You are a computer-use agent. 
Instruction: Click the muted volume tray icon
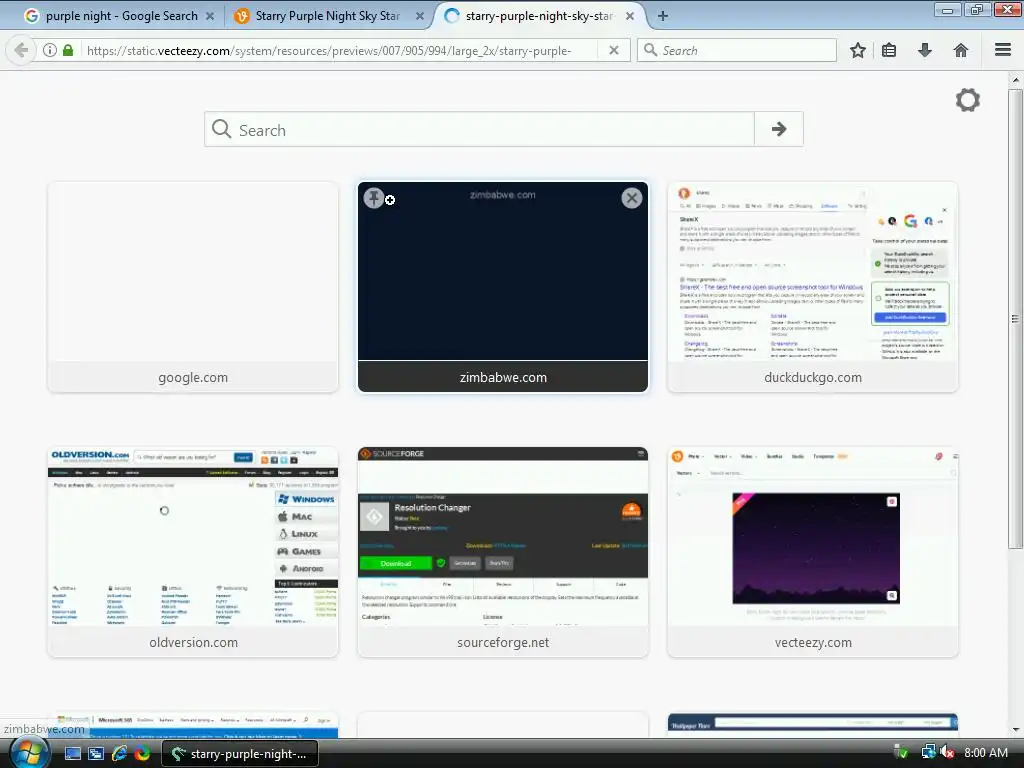click(x=947, y=753)
